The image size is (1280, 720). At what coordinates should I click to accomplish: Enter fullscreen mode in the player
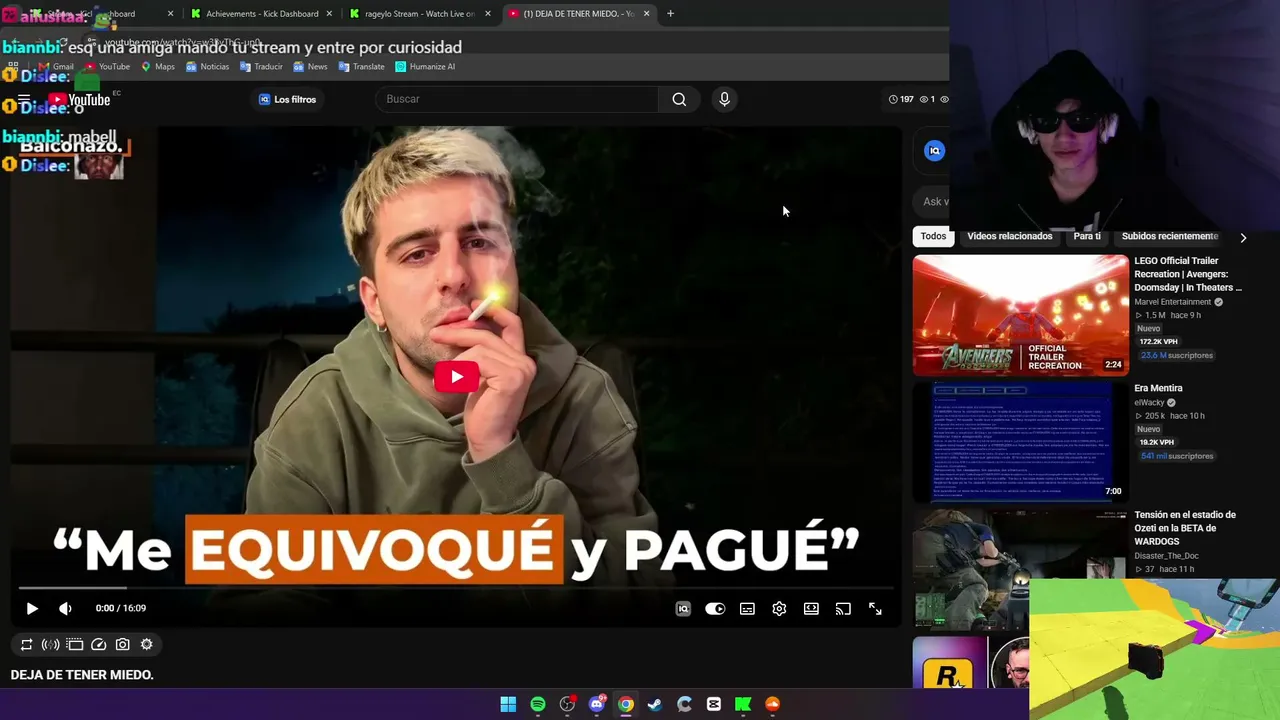(x=875, y=608)
